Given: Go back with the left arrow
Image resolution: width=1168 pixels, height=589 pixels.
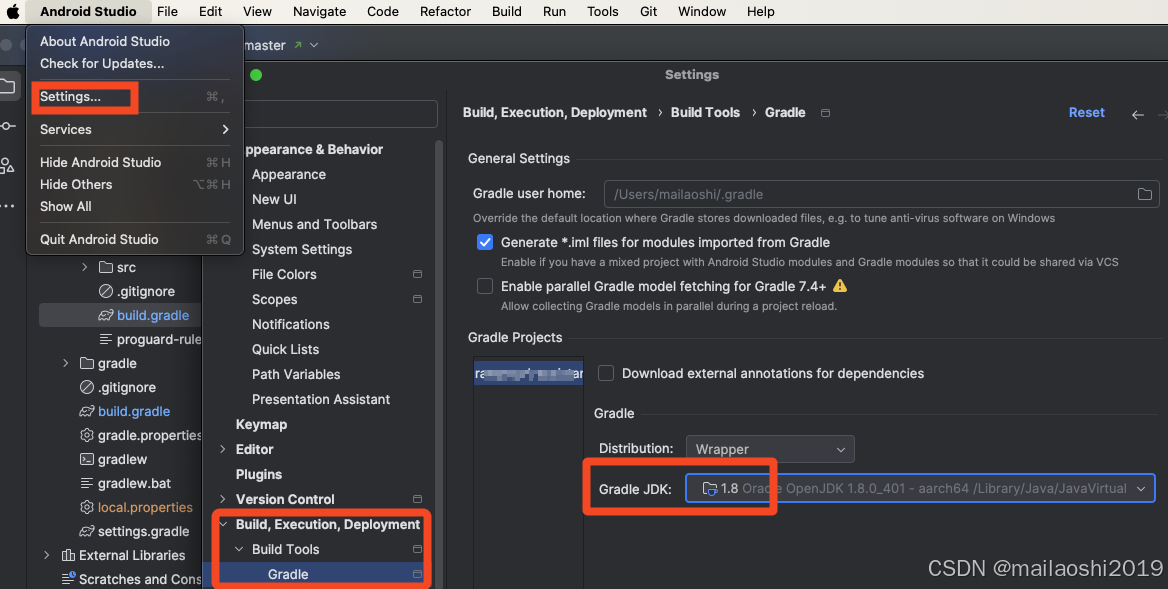Looking at the screenshot, I should pyautogui.click(x=1137, y=114).
